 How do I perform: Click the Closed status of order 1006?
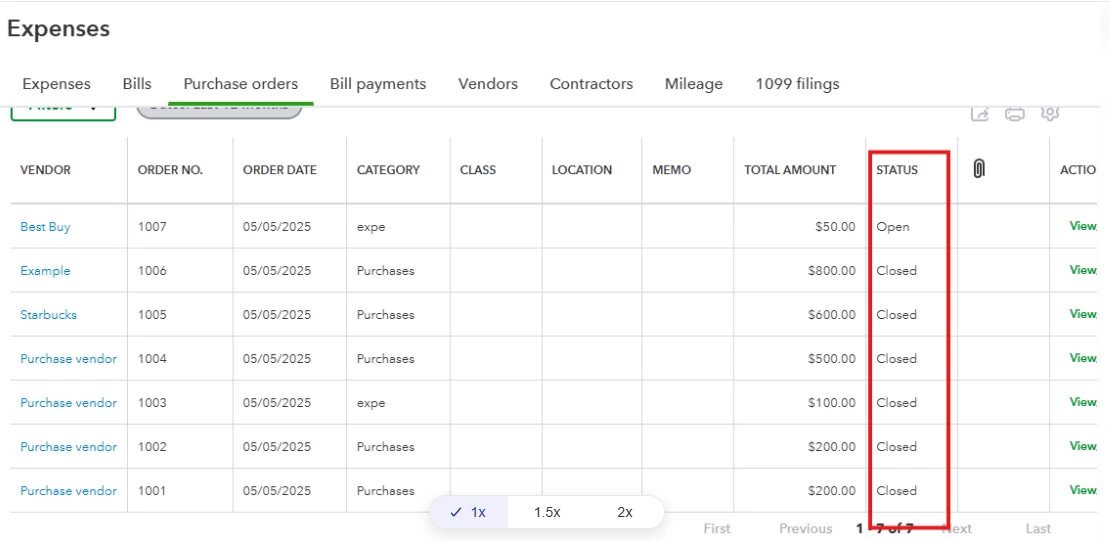click(x=897, y=271)
